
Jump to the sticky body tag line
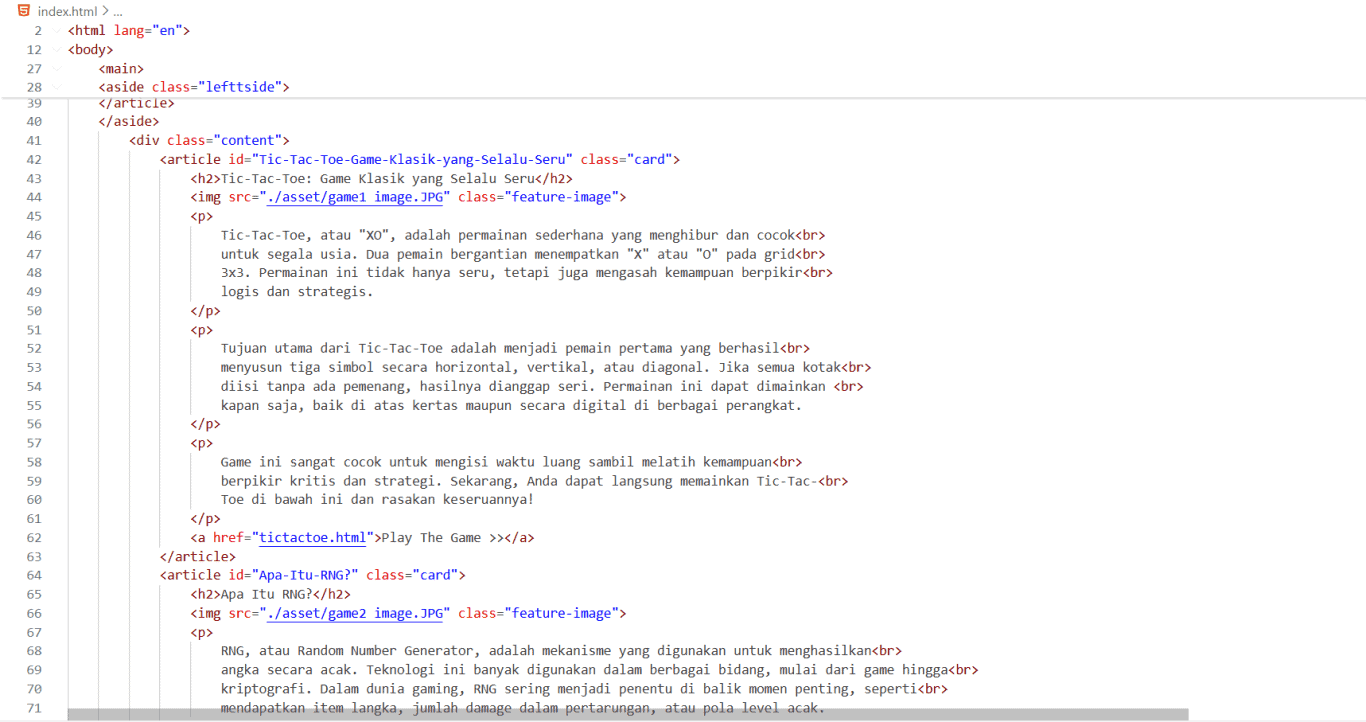coord(90,50)
